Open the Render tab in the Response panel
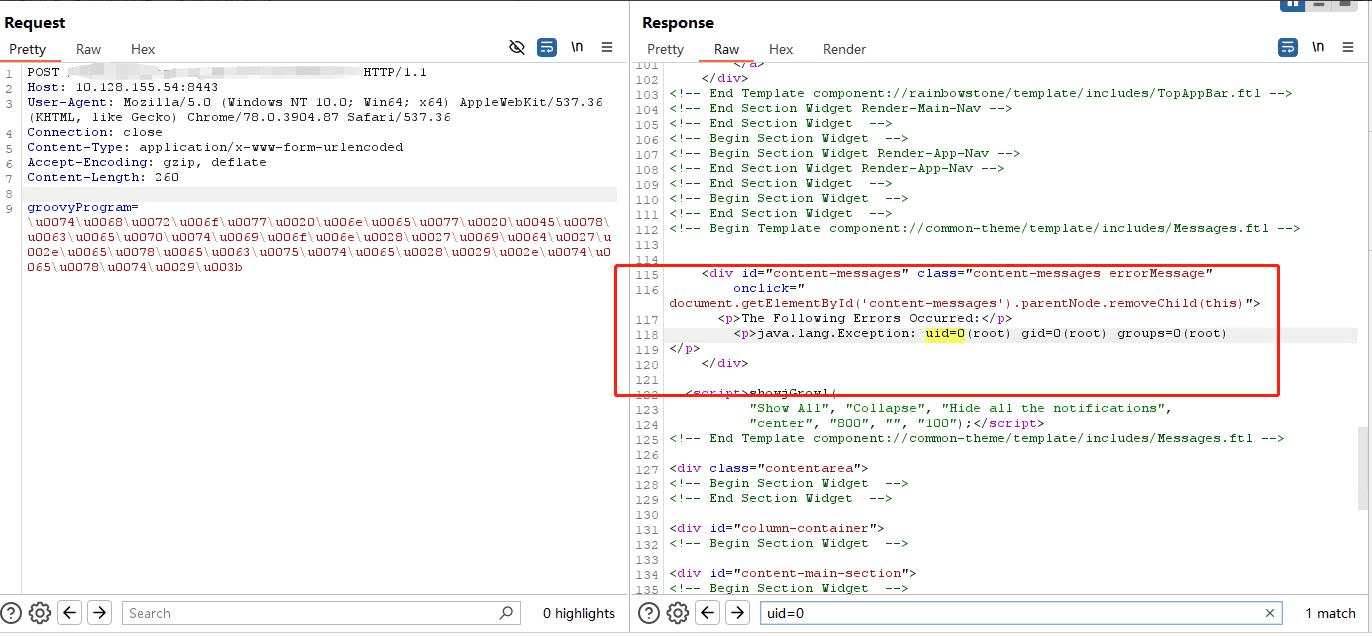 [x=844, y=49]
